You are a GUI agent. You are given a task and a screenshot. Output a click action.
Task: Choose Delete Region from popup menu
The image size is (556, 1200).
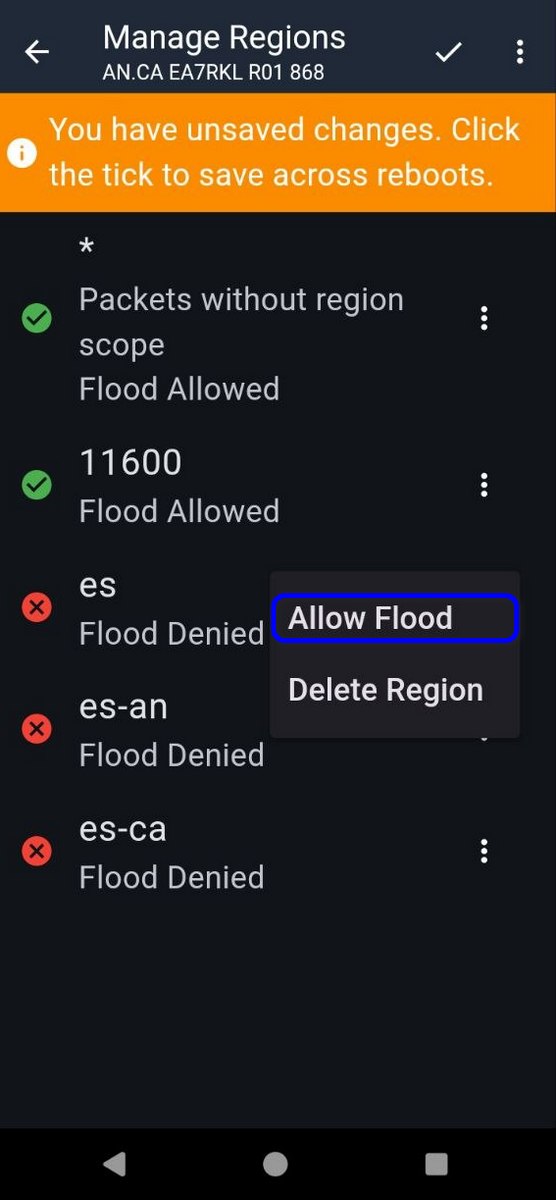tap(395, 690)
